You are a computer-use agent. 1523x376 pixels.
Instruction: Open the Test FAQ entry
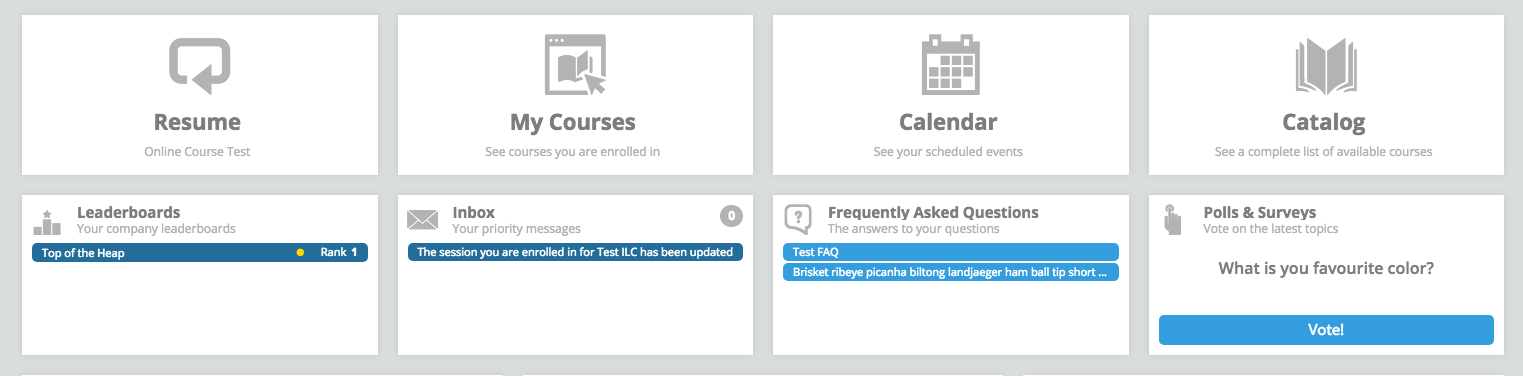coord(950,252)
